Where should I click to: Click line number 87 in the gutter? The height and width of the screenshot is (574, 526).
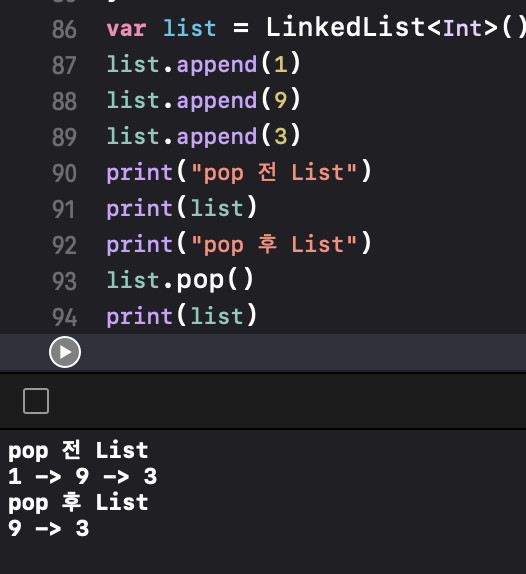click(64, 65)
